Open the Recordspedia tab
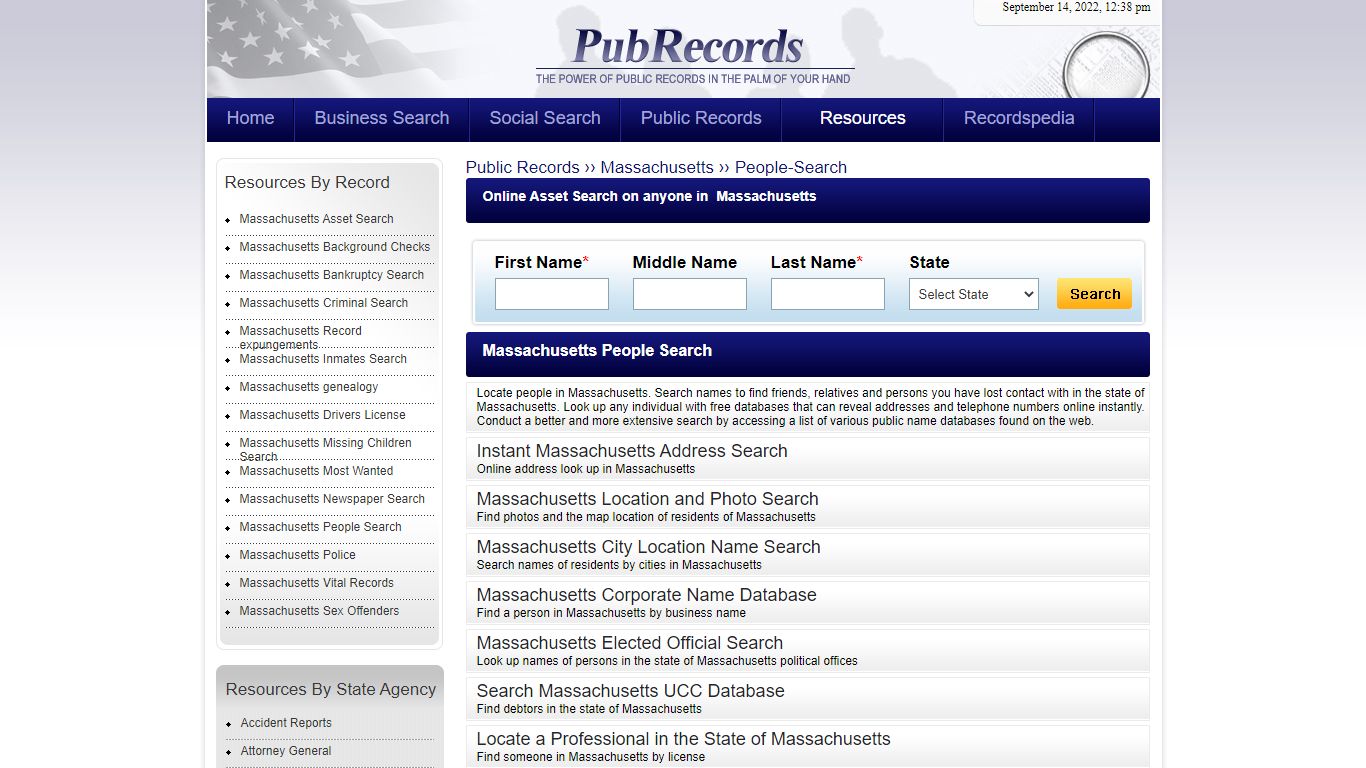Viewport: 1366px width, 768px height. point(1019,118)
